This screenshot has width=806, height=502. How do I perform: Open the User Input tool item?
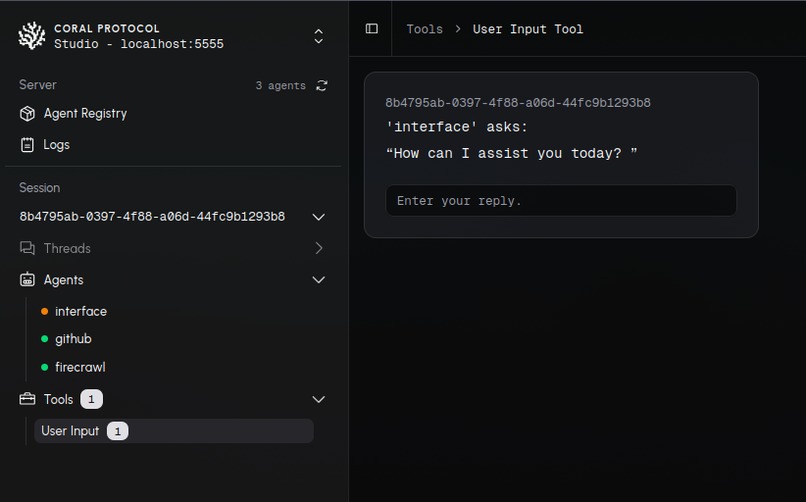[174, 431]
